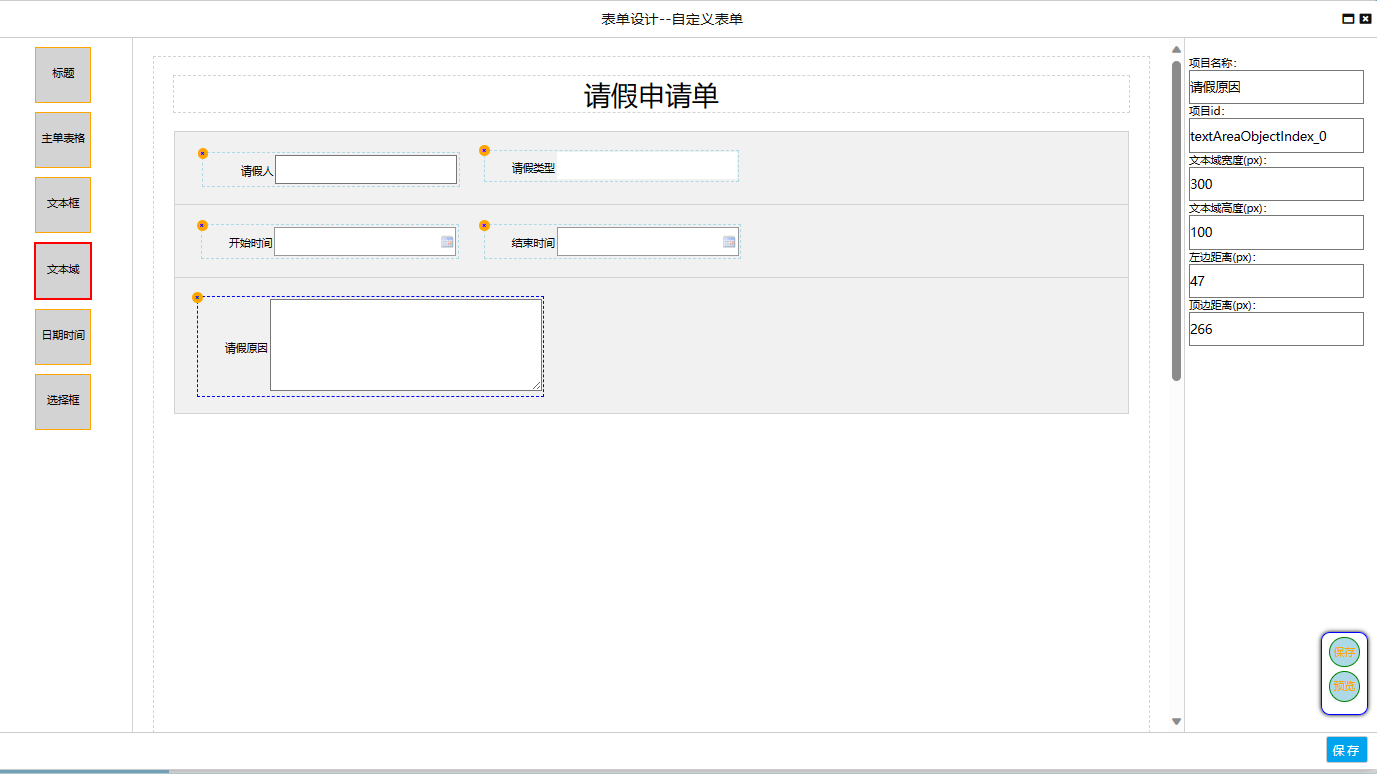Select the 日期时间 component in palette

[63, 336]
